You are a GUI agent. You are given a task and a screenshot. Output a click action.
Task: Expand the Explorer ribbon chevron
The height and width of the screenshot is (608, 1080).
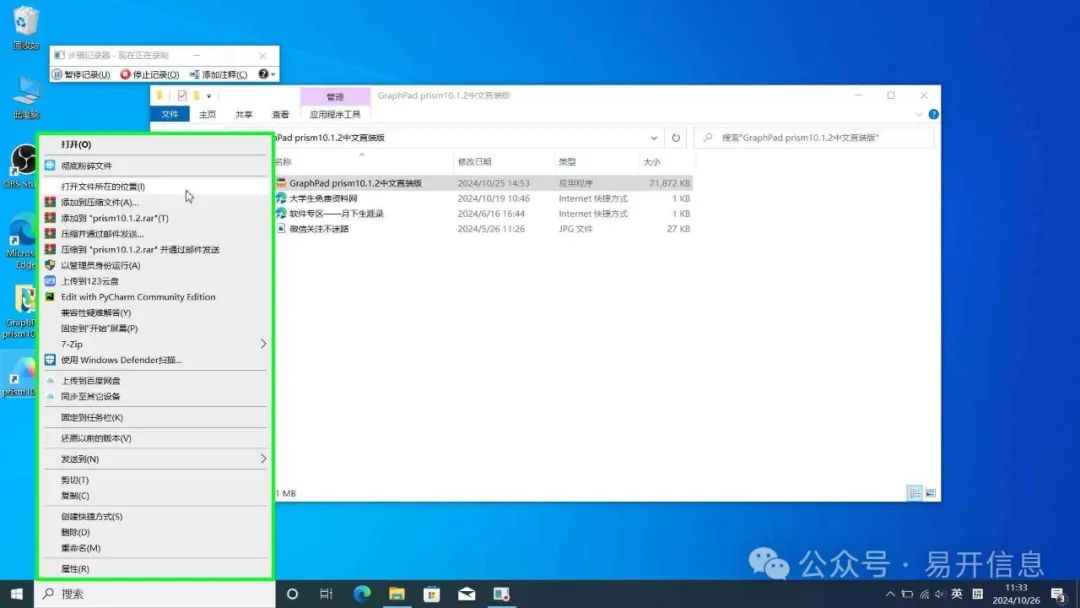coord(919,114)
